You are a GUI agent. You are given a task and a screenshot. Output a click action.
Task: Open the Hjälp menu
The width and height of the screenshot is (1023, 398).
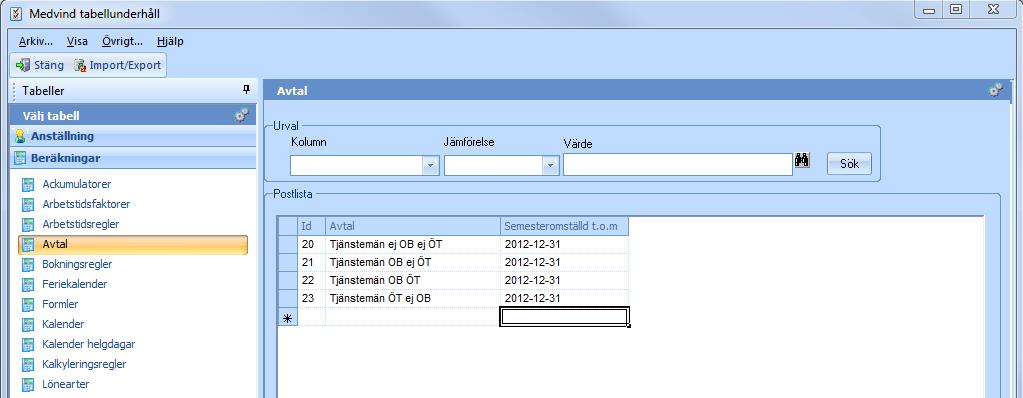170,41
